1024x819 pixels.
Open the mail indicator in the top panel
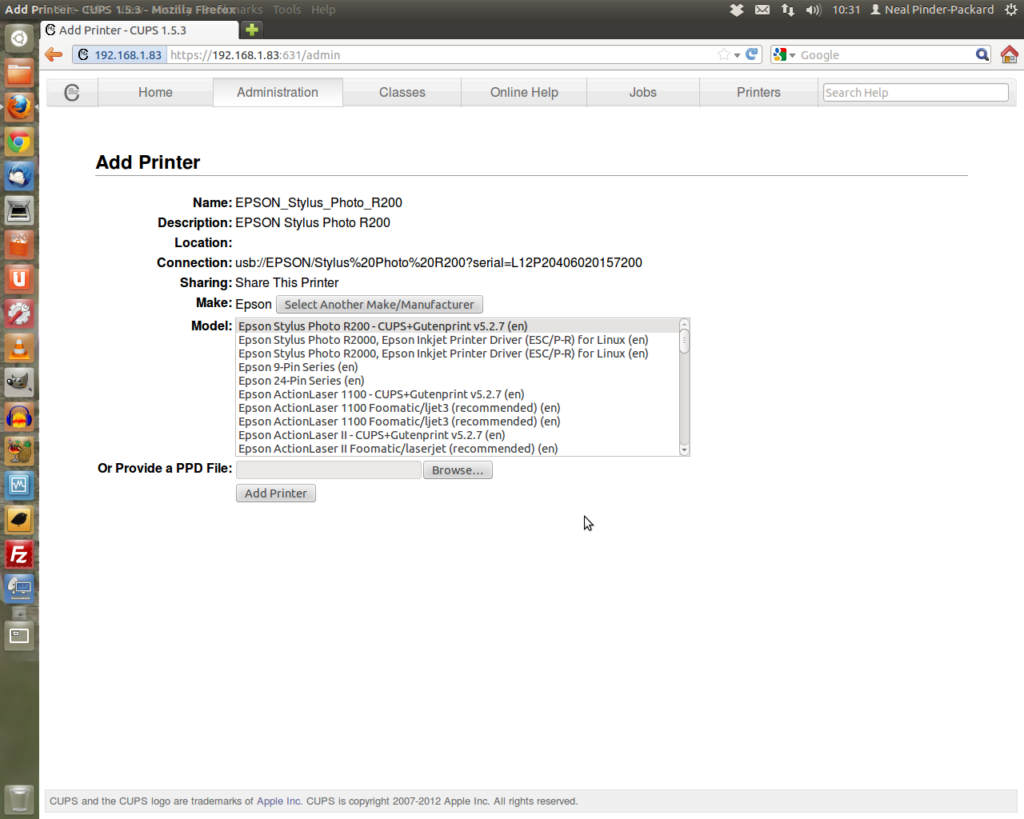tap(762, 10)
